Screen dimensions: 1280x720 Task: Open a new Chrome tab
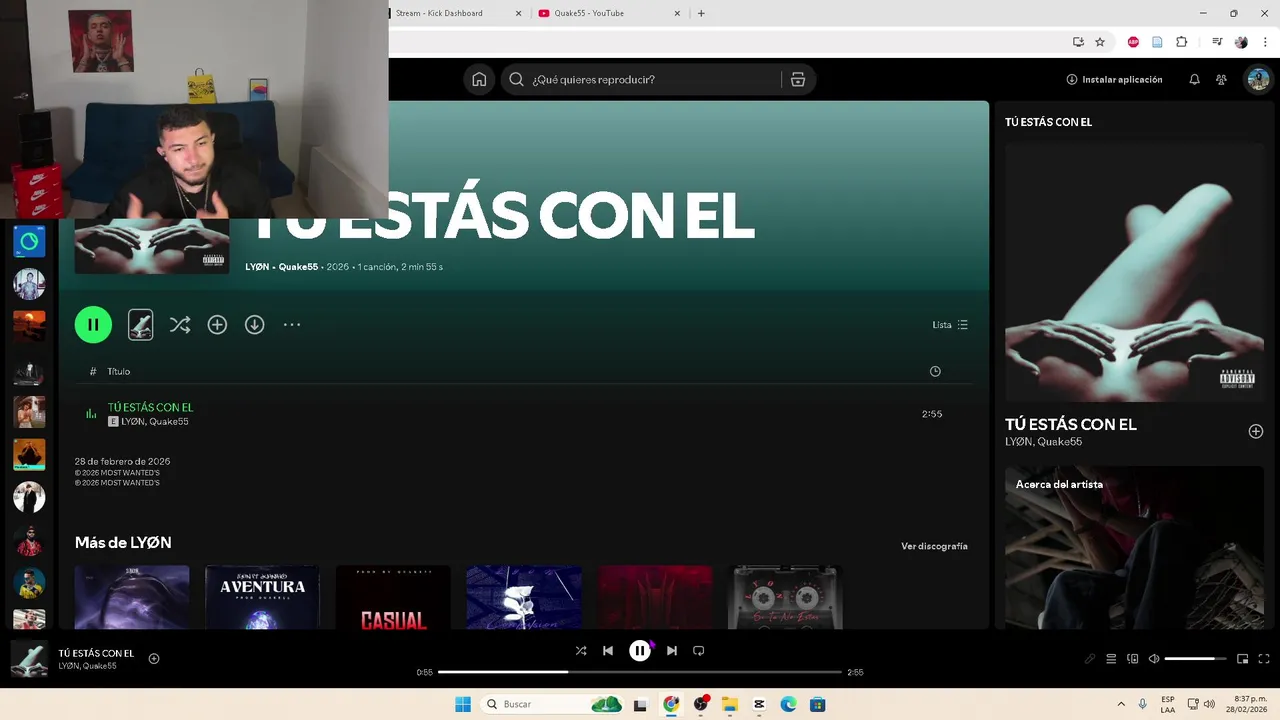click(701, 13)
